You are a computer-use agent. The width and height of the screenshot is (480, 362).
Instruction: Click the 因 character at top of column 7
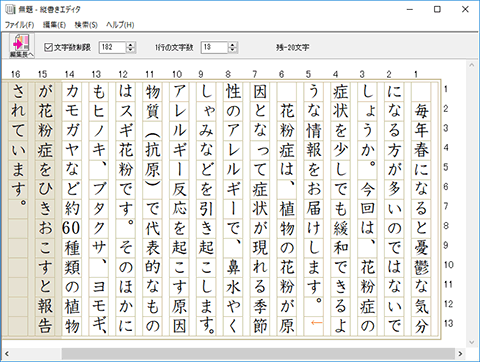260,91
